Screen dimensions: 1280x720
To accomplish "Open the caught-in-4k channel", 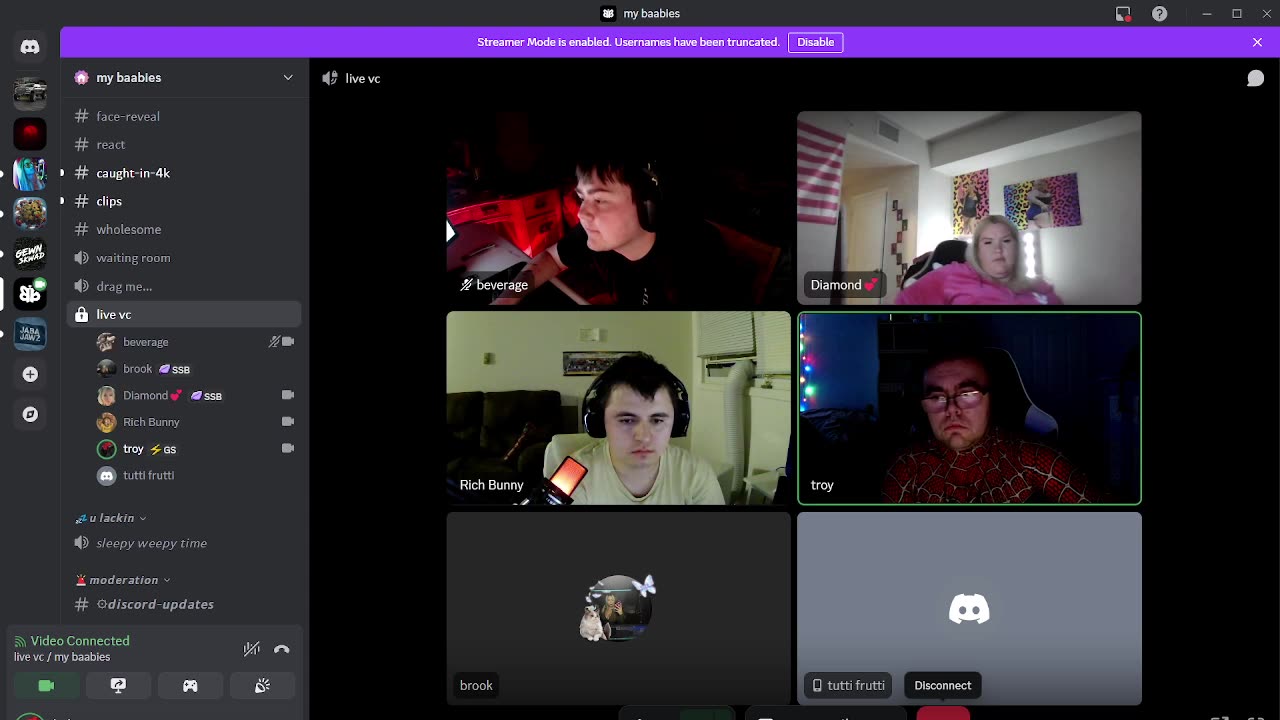I will coord(185,173).
